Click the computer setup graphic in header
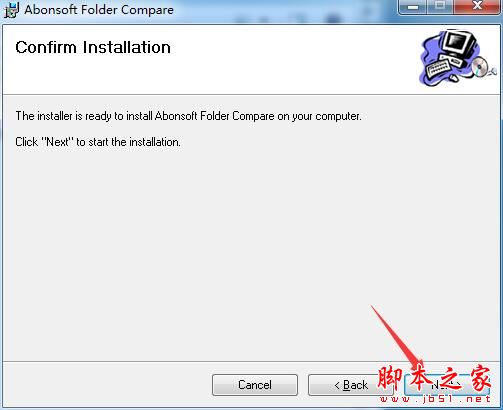This screenshot has height=410, width=503. (457, 58)
